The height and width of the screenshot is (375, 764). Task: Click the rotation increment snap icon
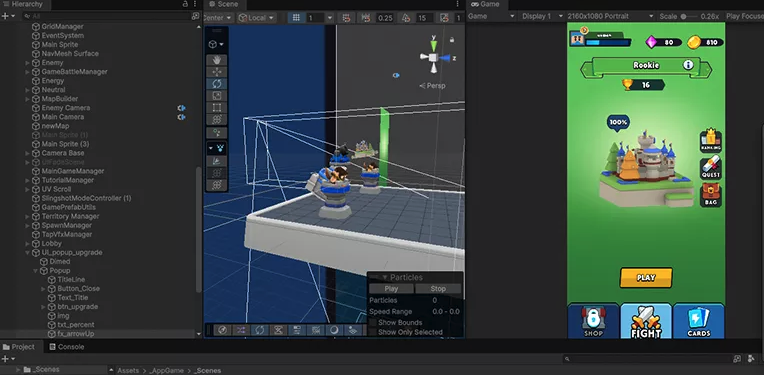click(406, 18)
